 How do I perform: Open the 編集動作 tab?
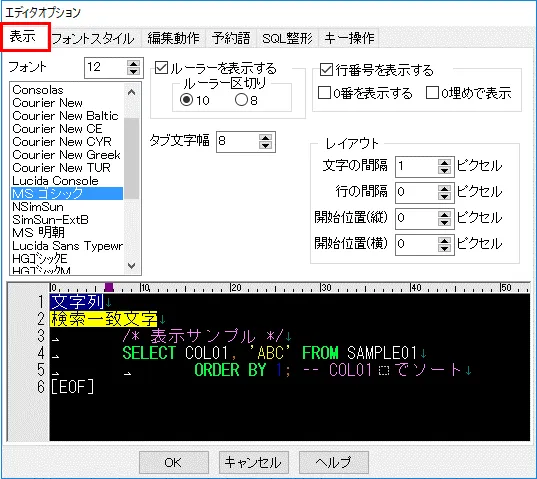[173, 38]
